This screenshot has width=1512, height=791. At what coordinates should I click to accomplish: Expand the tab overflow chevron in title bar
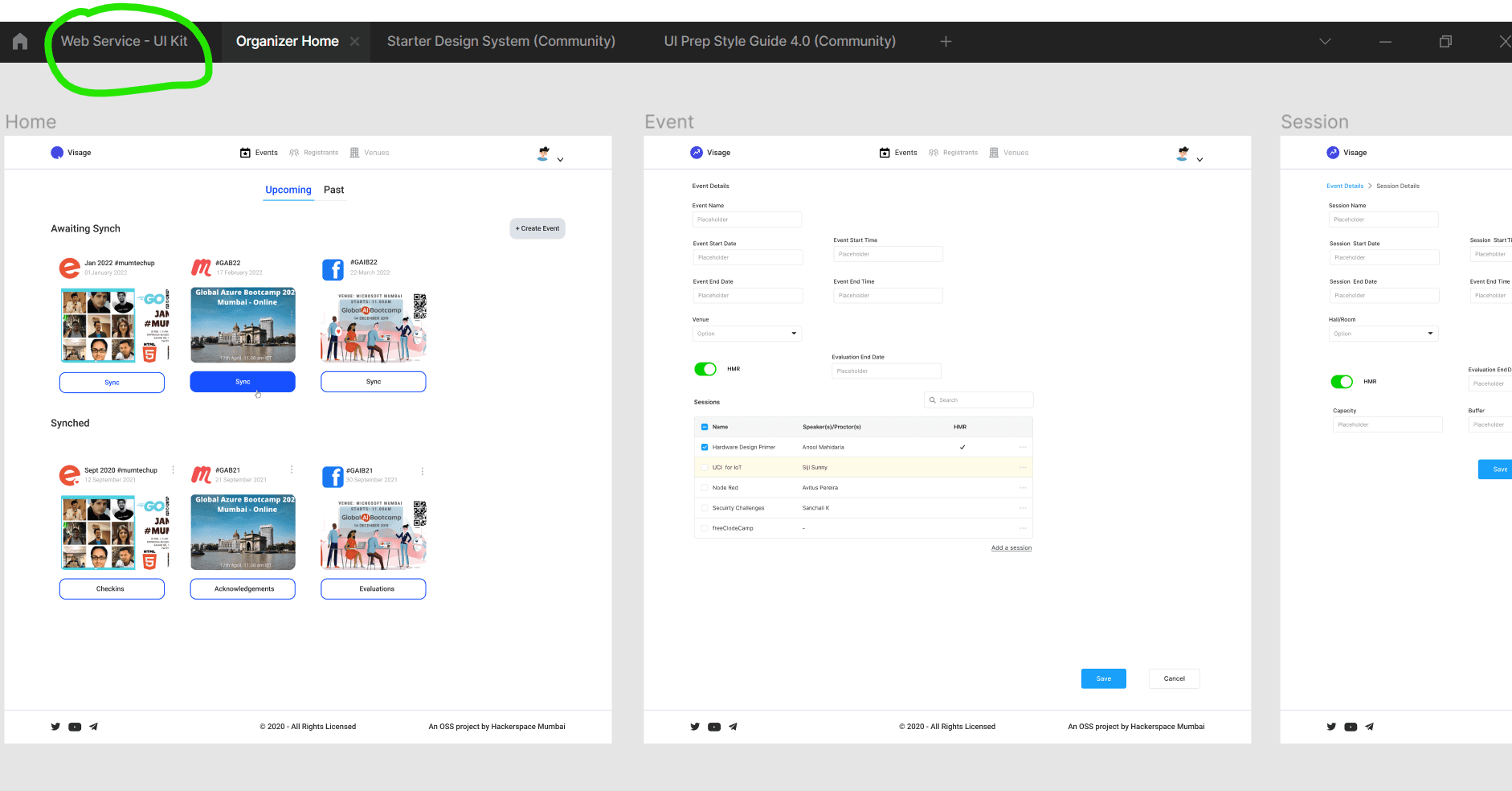(x=1325, y=42)
